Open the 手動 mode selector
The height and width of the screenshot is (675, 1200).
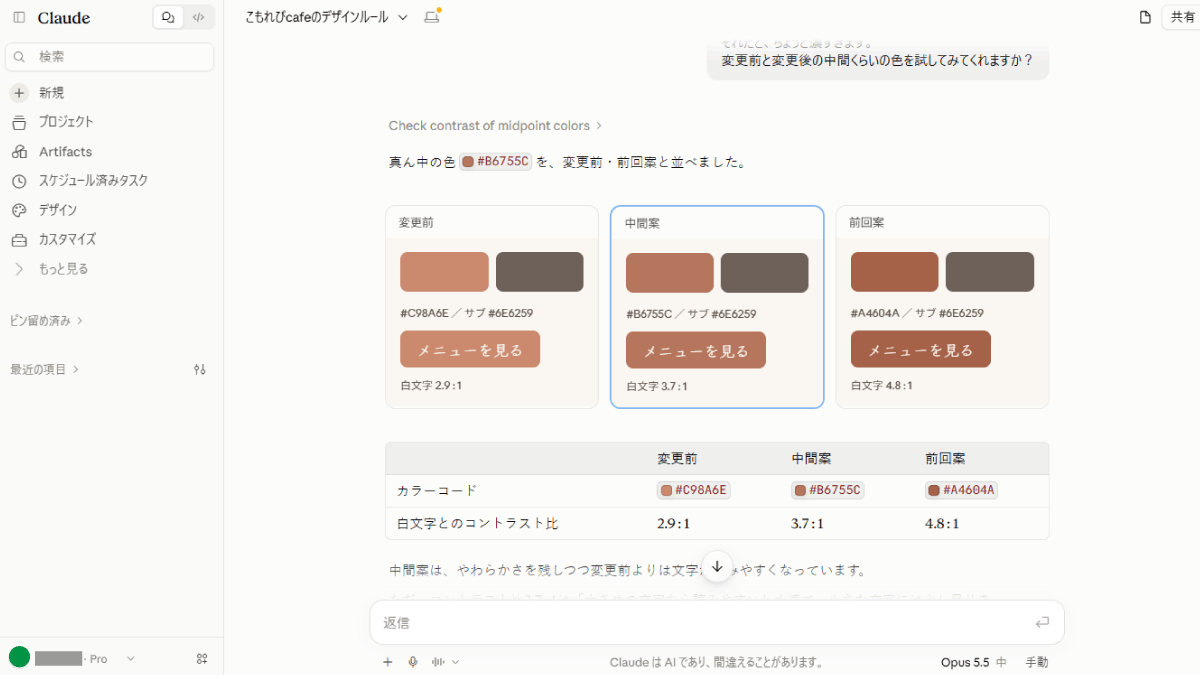[1037, 662]
